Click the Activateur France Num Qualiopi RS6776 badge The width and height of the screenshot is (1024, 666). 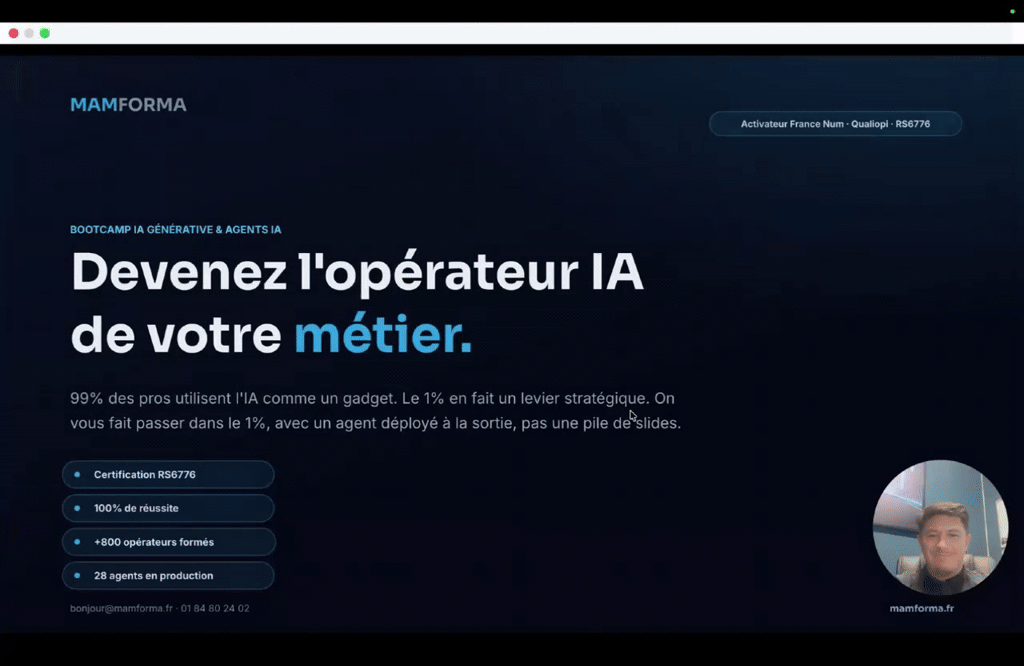tap(835, 124)
